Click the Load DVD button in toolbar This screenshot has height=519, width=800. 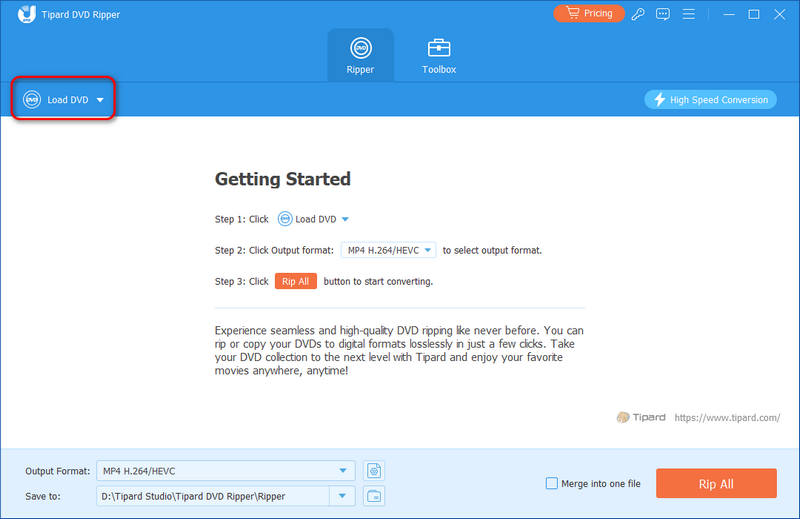[x=63, y=99]
